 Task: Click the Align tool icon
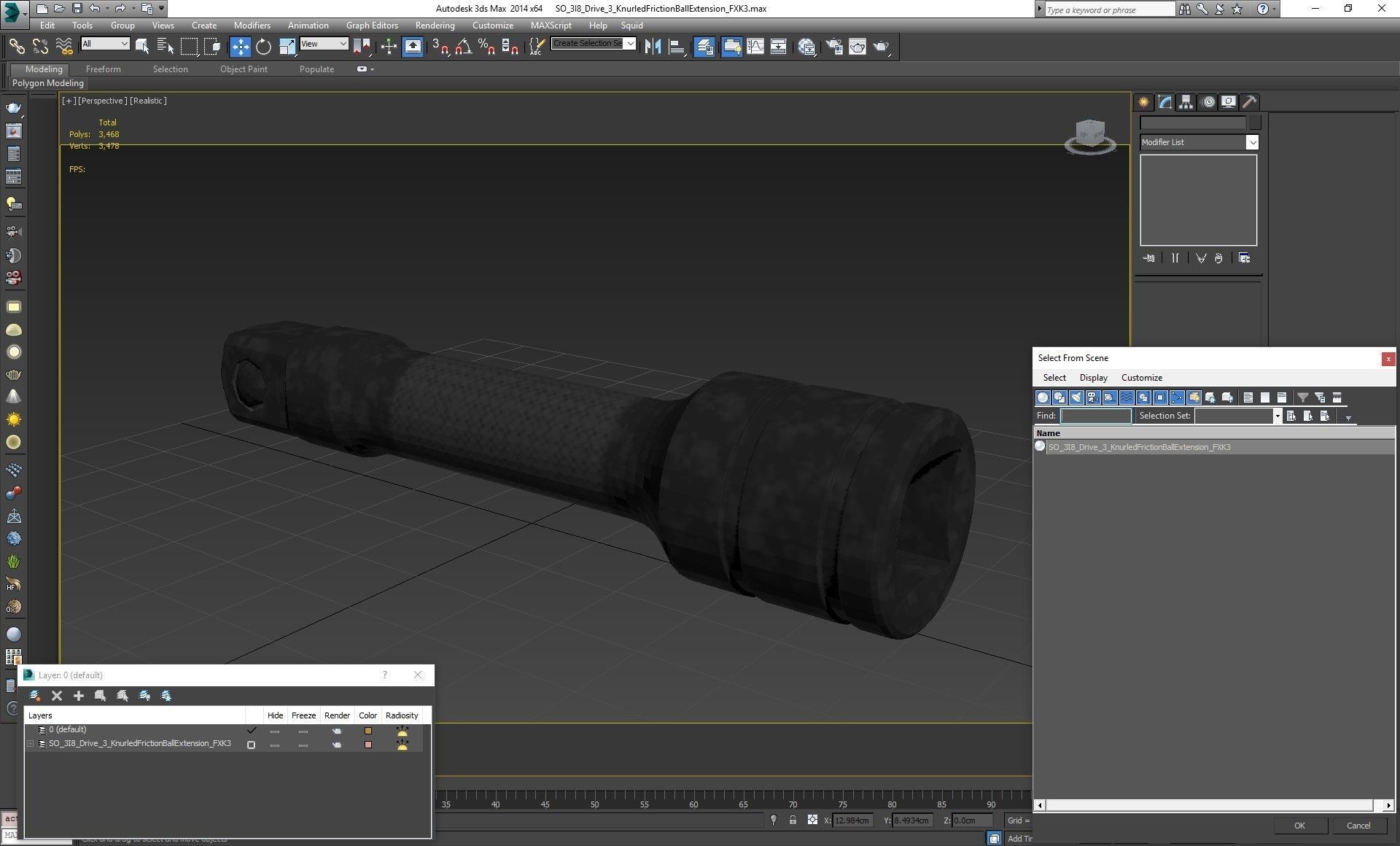click(x=677, y=47)
